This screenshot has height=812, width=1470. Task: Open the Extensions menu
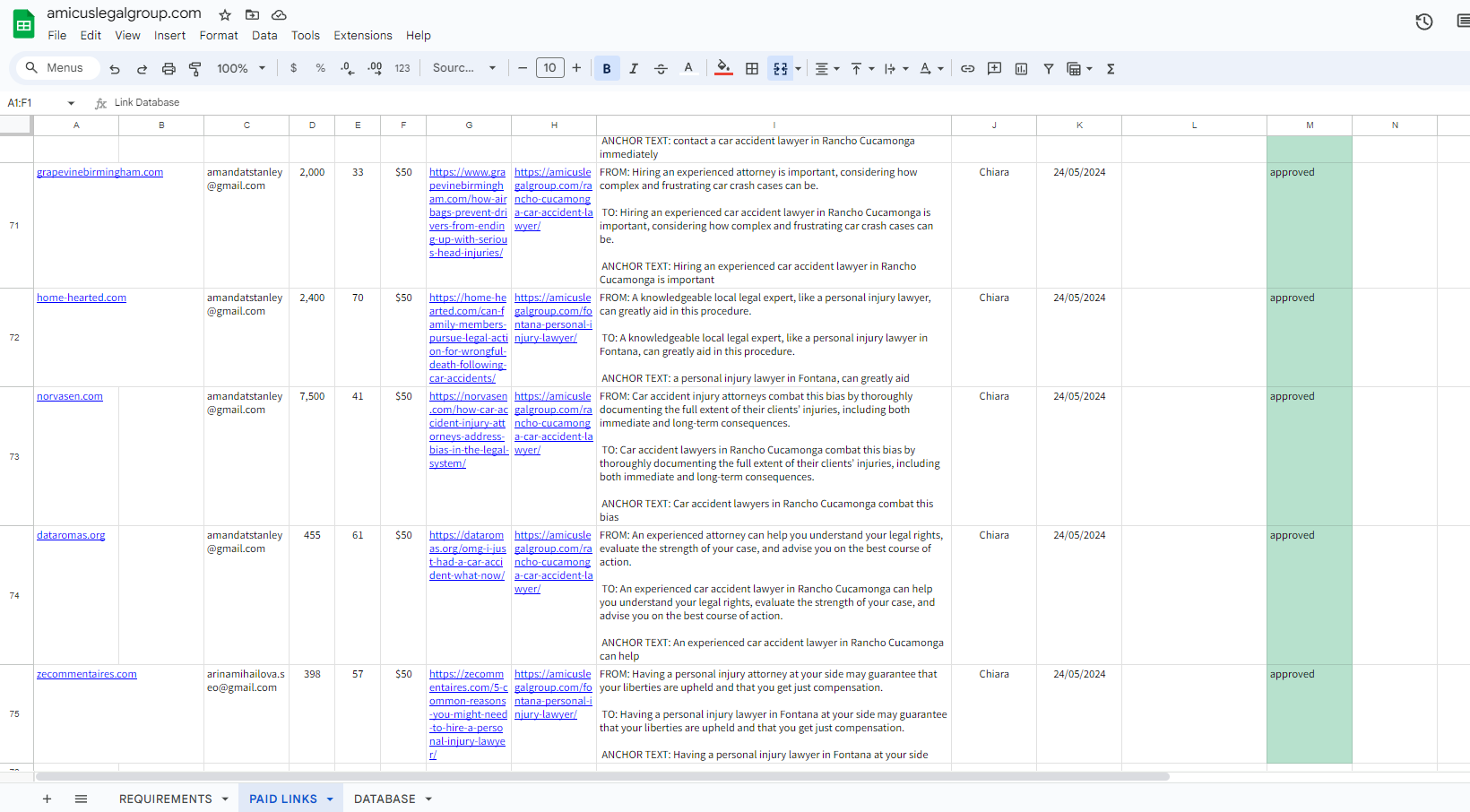pyautogui.click(x=363, y=36)
